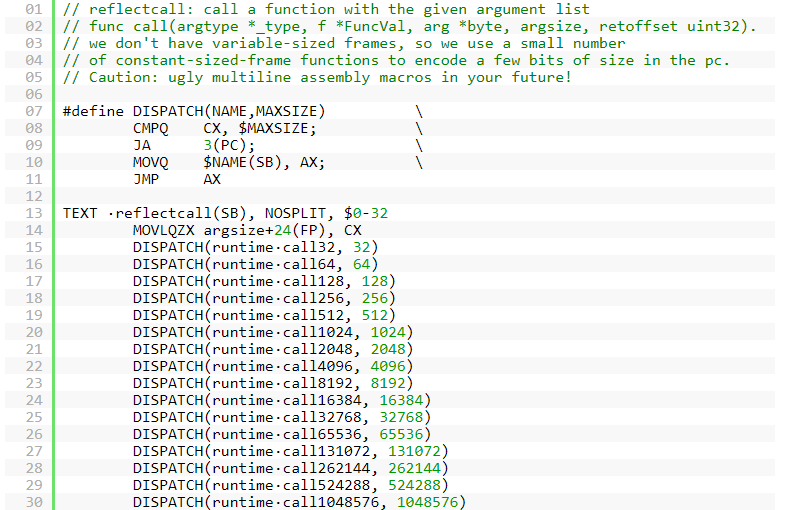Click the green number 1048576 on line 30

point(427,502)
